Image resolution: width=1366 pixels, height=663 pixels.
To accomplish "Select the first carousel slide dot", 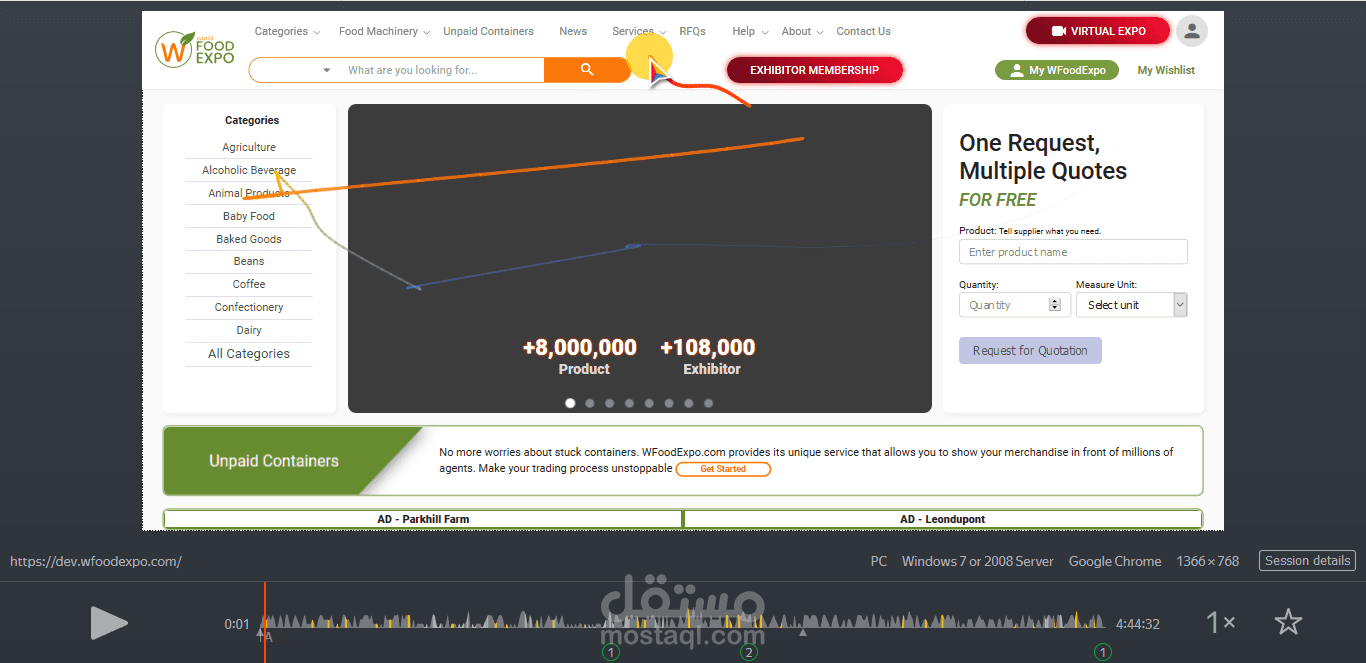I will [570, 403].
